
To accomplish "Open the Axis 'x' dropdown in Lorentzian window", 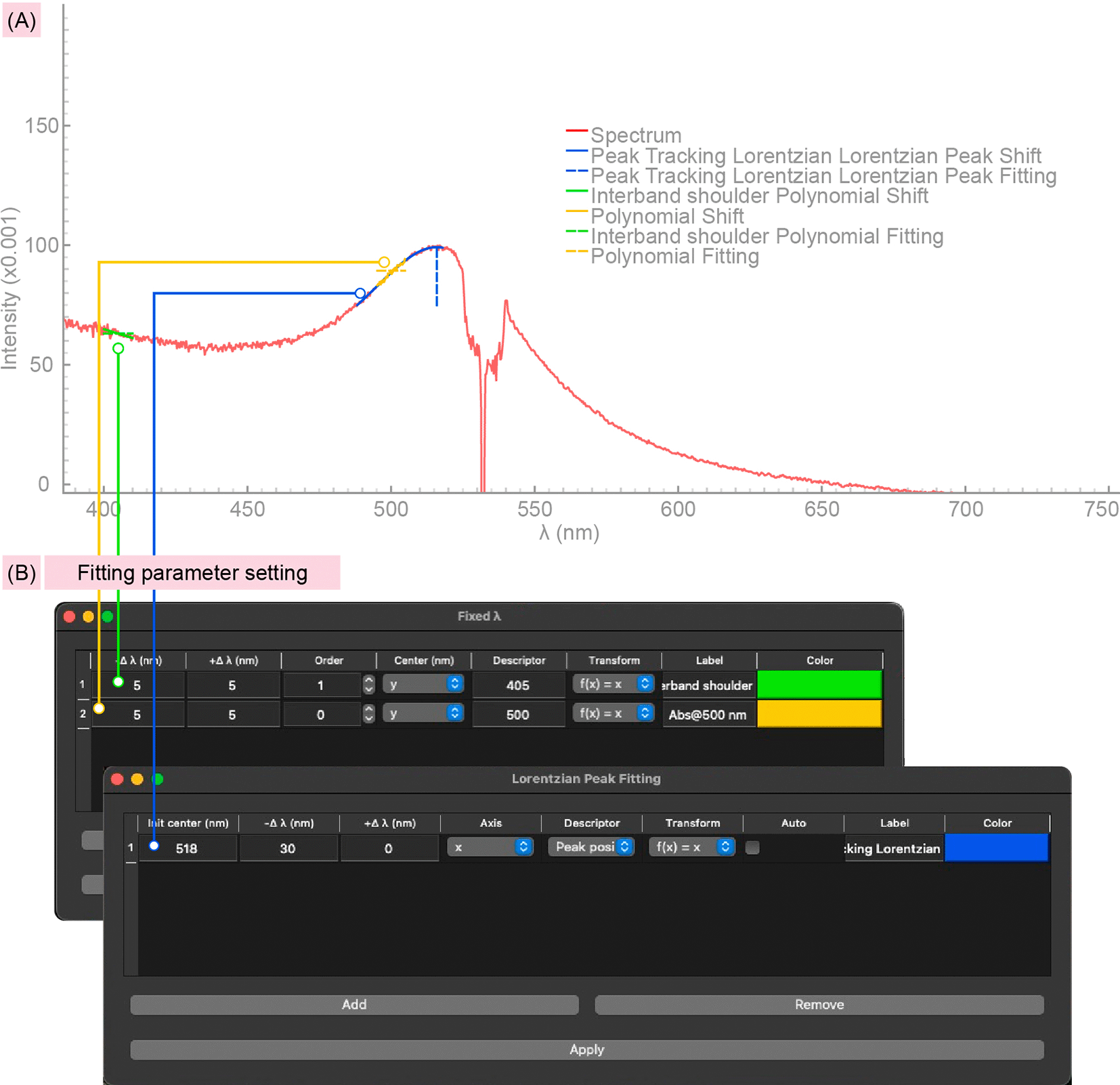I will pos(490,847).
